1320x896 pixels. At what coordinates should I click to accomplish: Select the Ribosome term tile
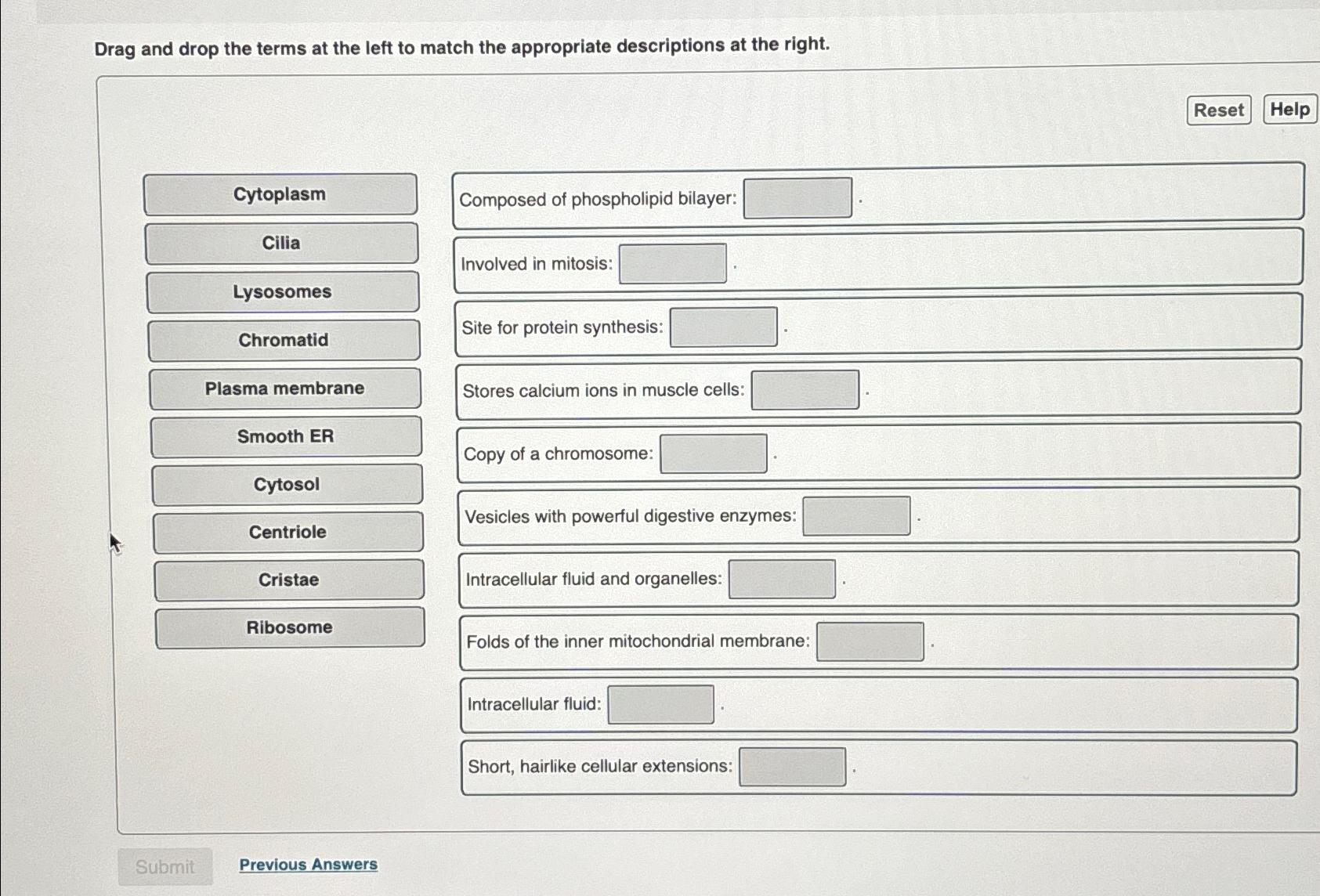click(289, 627)
